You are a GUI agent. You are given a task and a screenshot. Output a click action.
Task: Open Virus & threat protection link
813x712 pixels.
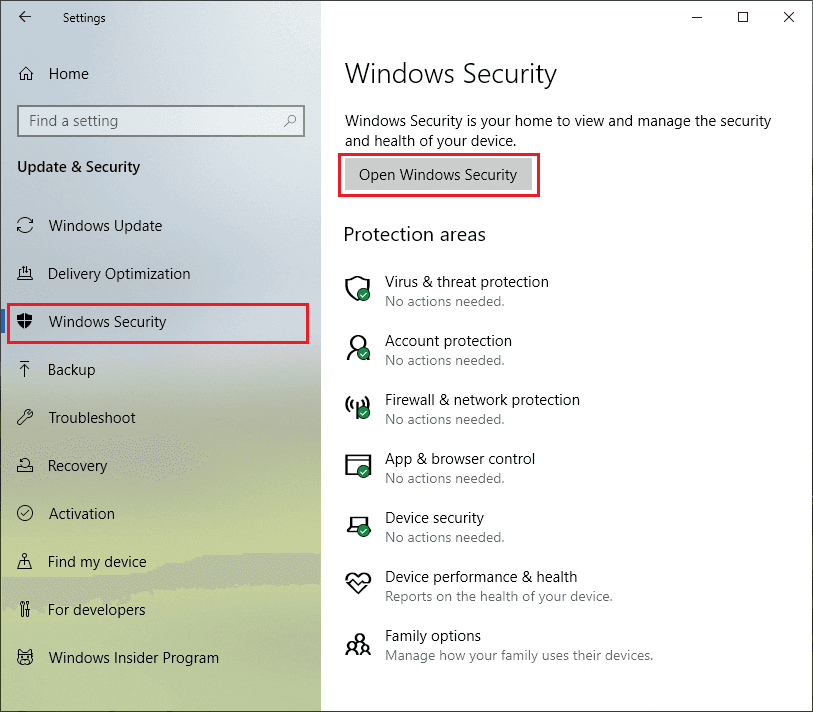(x=467, y=282)
